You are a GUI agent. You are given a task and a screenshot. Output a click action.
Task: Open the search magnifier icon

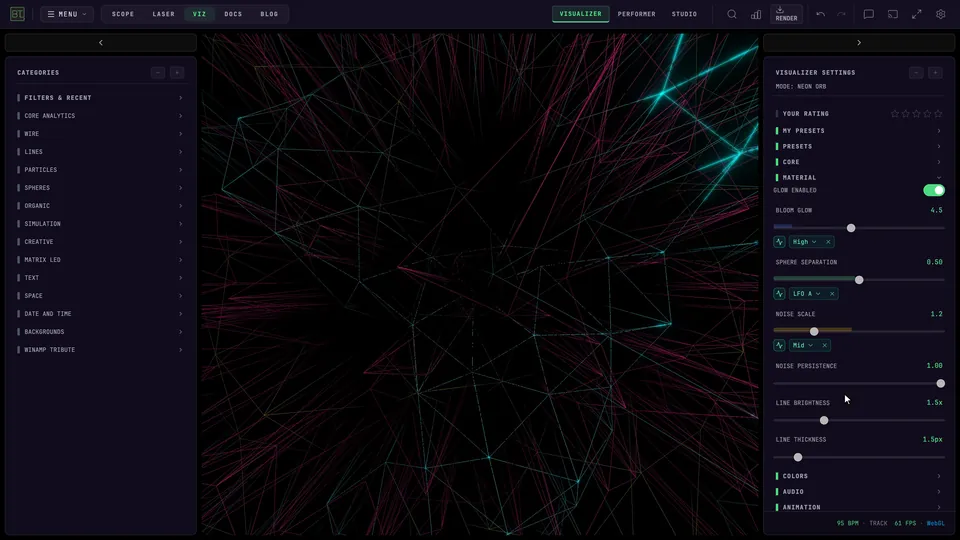coord(732,14)
